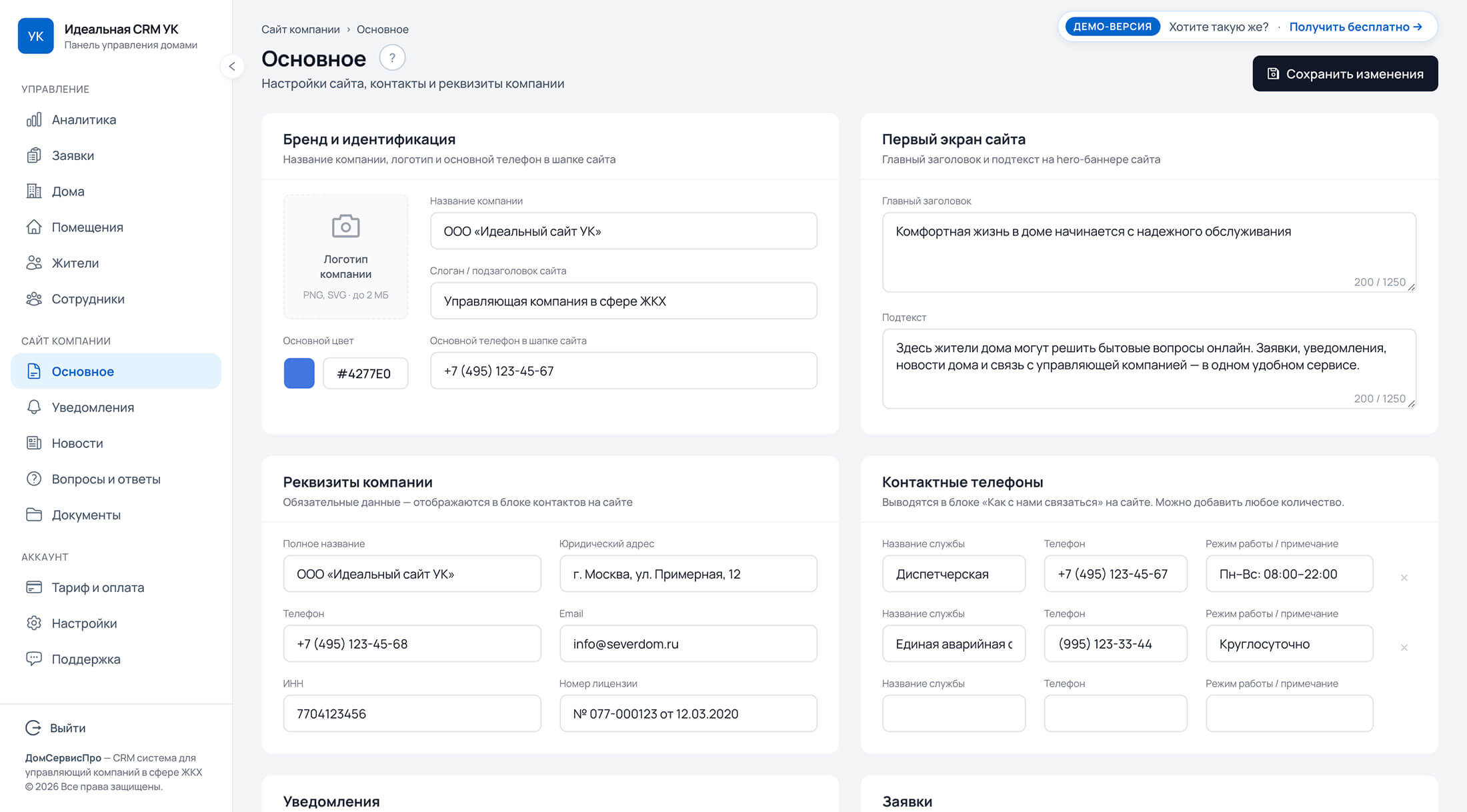Viewport: 1467px width, 812px height.
Task: Open Тариф и оплата page
Action: [x=116, y=587]
